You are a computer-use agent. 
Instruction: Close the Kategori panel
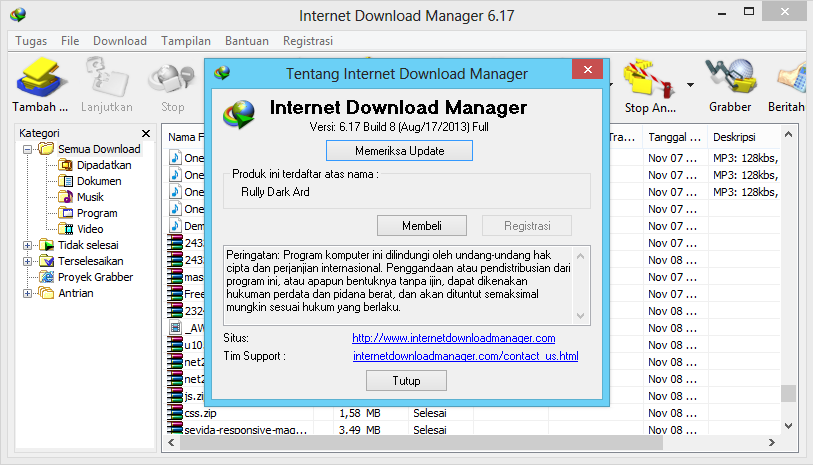146,134
